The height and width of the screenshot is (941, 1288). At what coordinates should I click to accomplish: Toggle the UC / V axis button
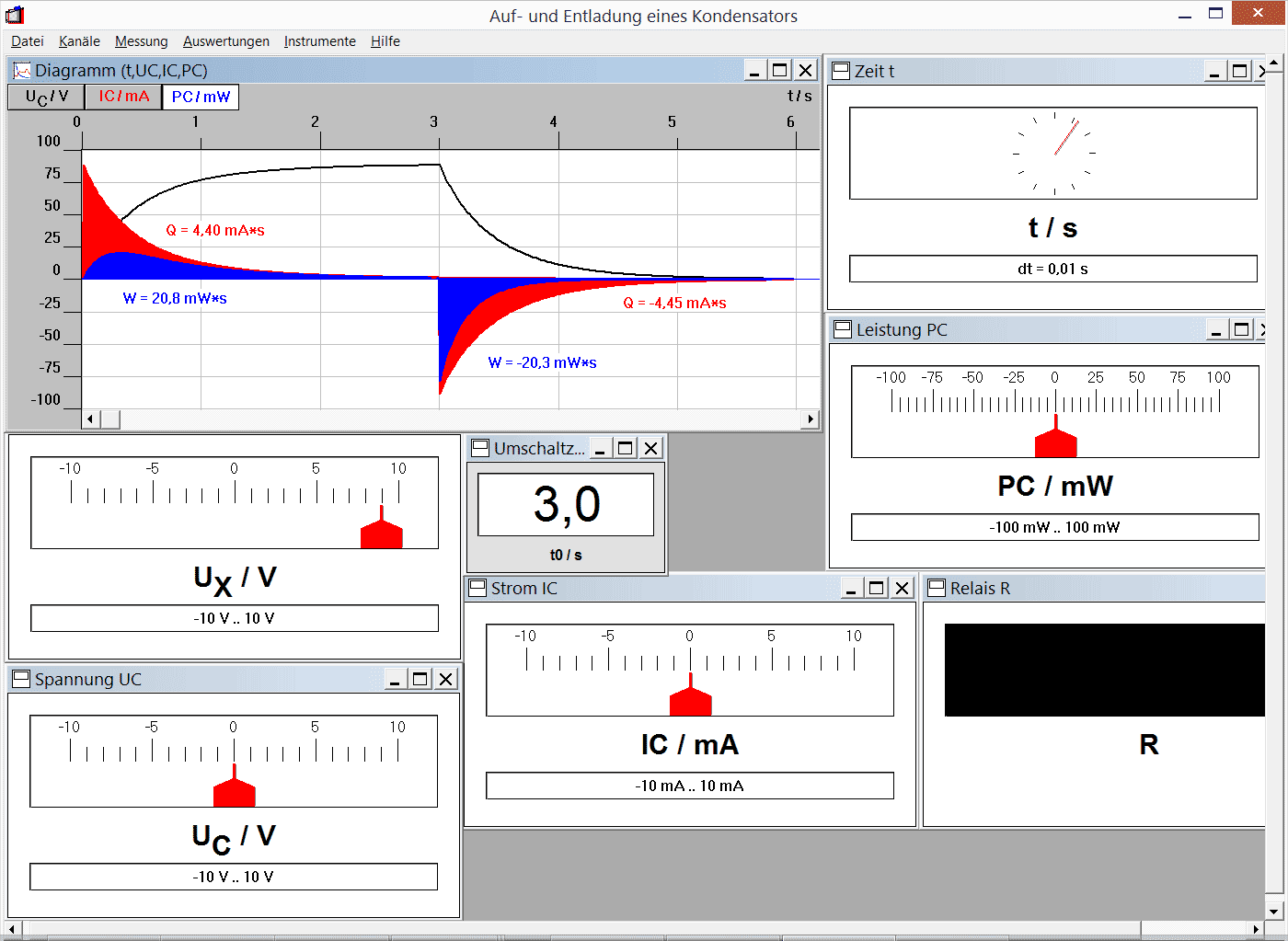point(46,97)
